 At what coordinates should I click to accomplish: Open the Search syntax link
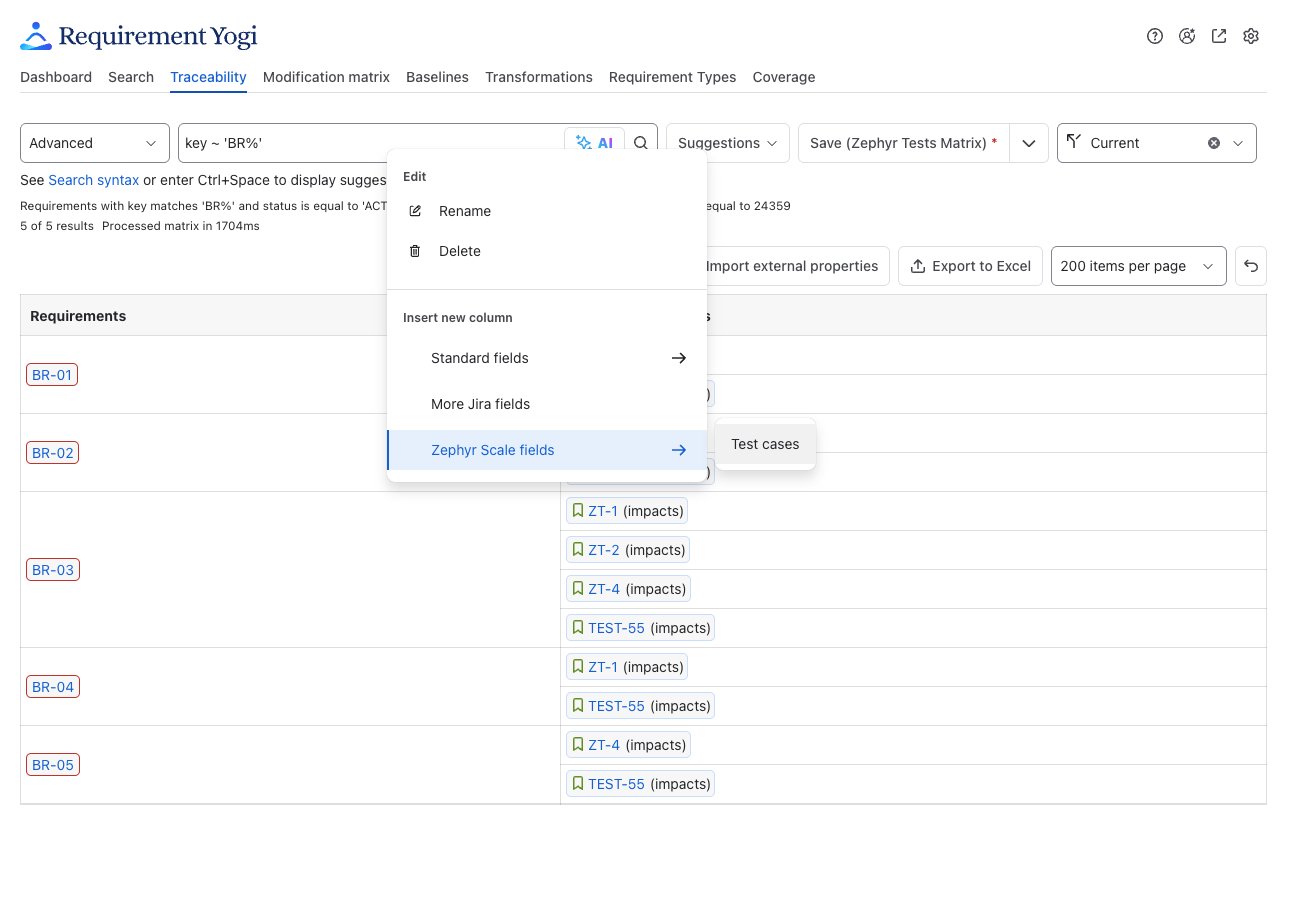point(94,180)
